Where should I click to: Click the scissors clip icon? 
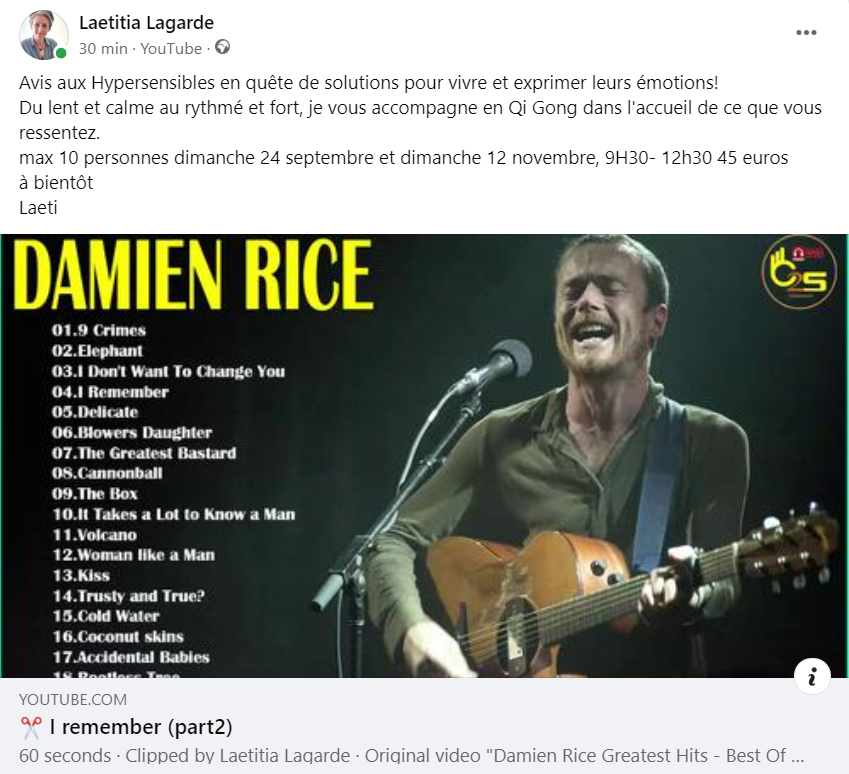[x=30, y=727]
